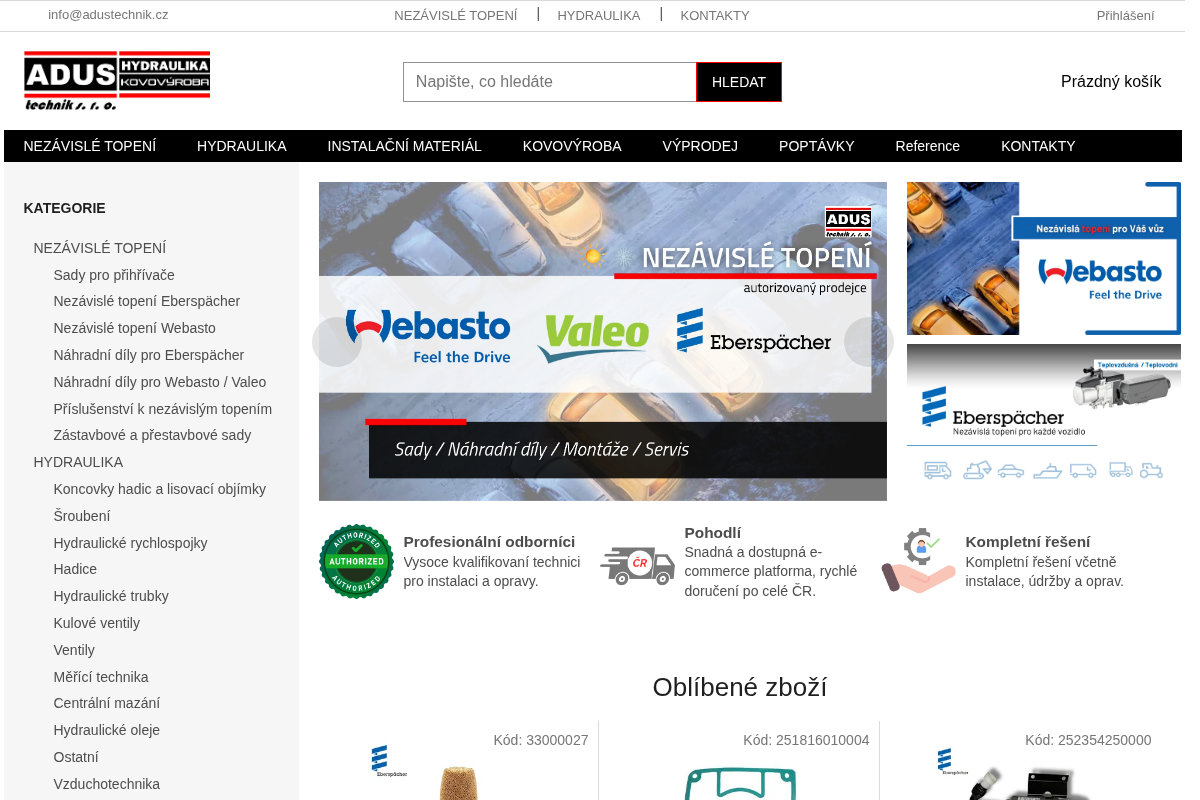
Task: Open Kulové ventily category
Action: coord(97,623)
